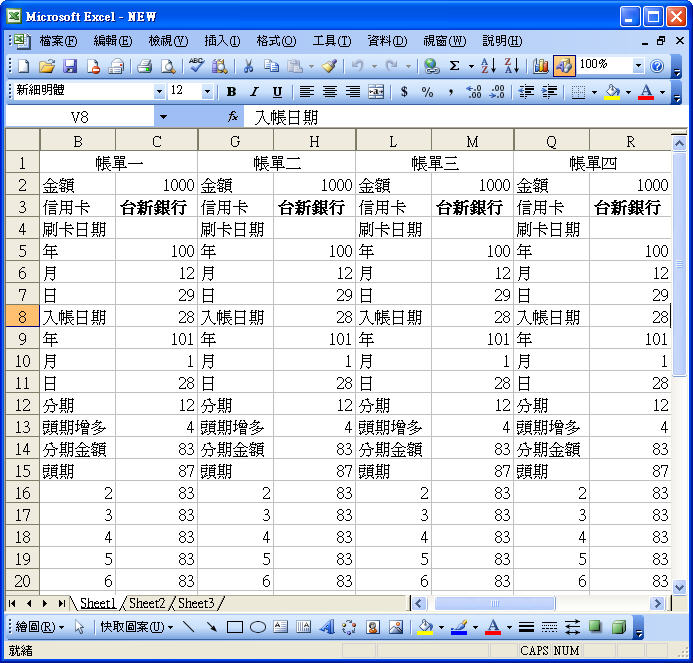The image size is (693, 663).
Task: Copy selection with Copy icon
Action: (271, 66)
